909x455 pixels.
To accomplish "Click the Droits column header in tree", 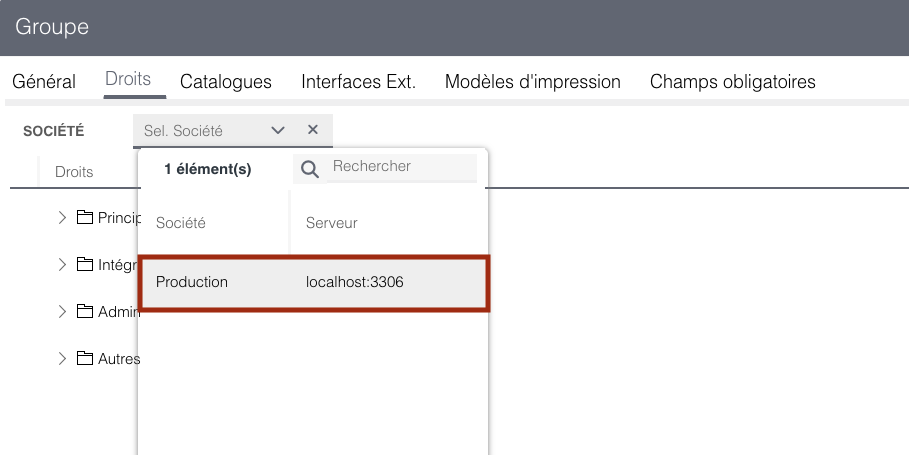I will pos(74,172).
